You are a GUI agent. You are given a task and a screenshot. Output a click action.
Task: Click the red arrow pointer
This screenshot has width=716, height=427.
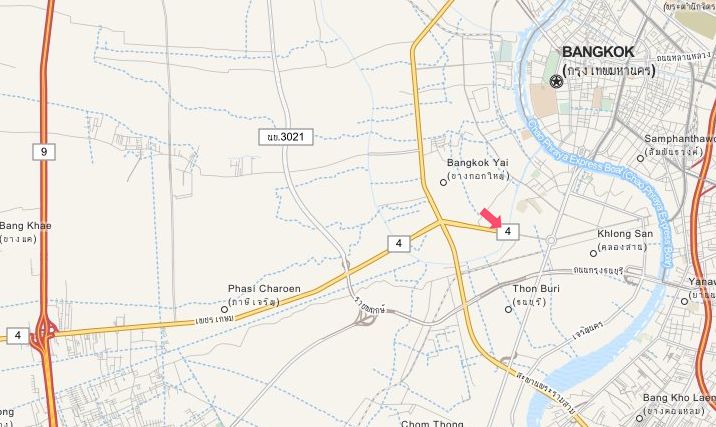point(491,218)
